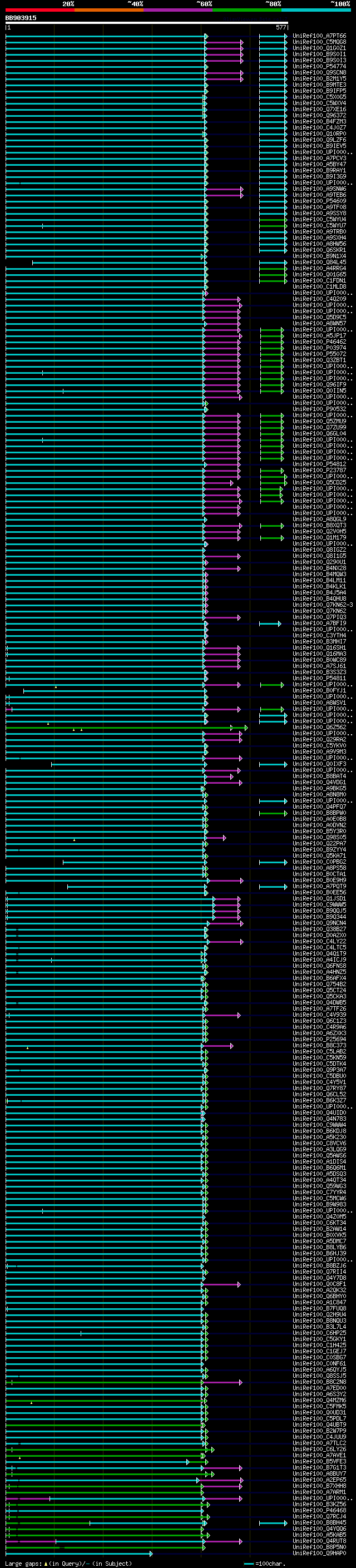Open hit UniRef100_Q9SCN8
356x1568 pixels.
click(319, 72)
